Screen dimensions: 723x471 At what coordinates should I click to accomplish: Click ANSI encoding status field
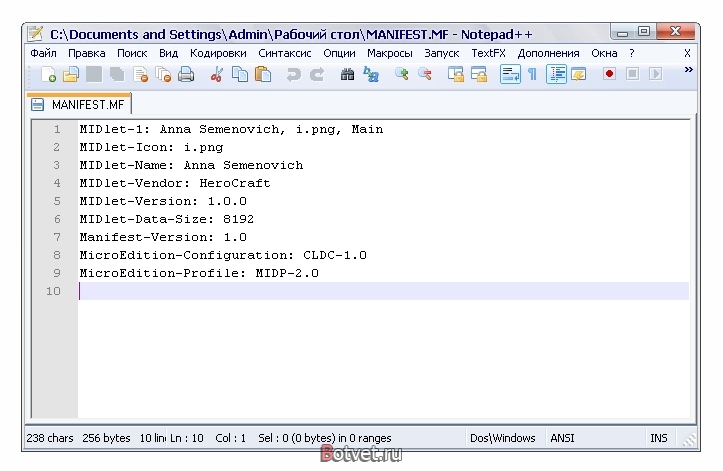click(x=562, y=438)
